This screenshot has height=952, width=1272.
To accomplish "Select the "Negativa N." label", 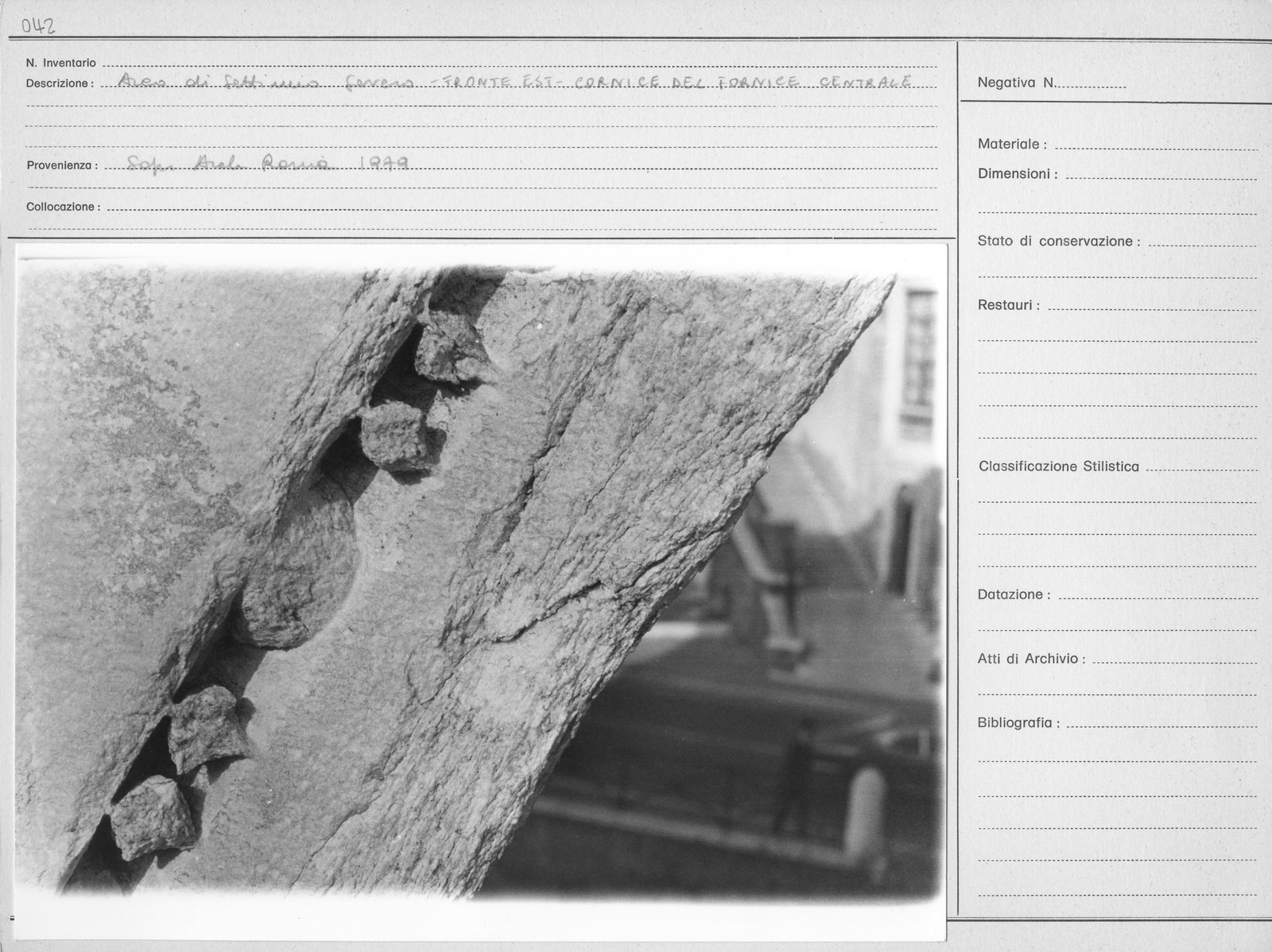I will click(1016, 82).
